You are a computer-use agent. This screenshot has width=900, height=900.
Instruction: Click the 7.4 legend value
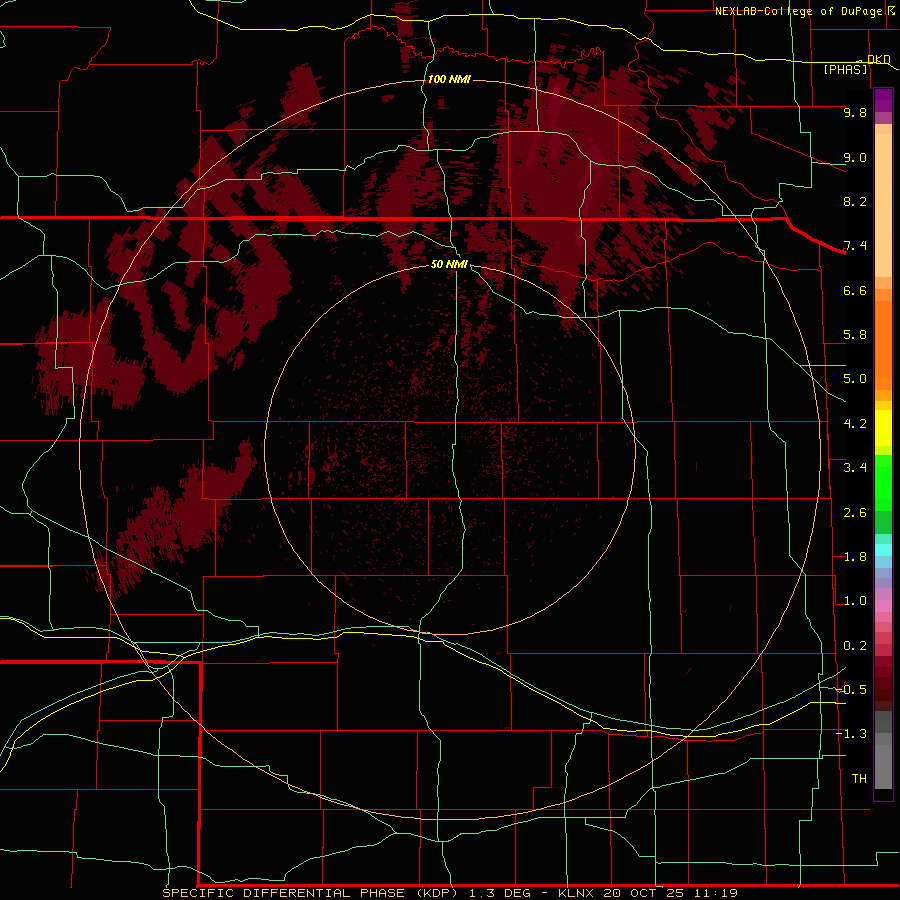coord(855,246)
